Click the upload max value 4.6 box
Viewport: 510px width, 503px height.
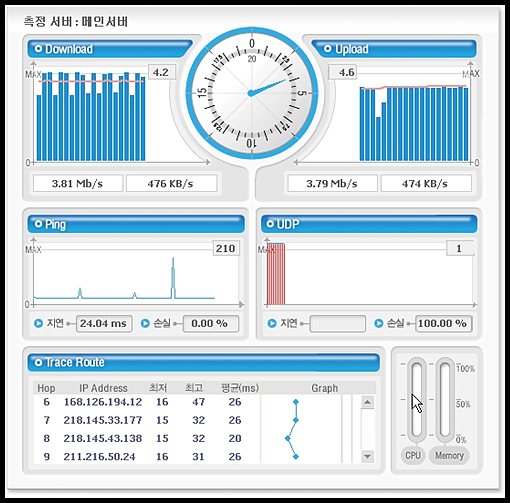click(342, 72)
